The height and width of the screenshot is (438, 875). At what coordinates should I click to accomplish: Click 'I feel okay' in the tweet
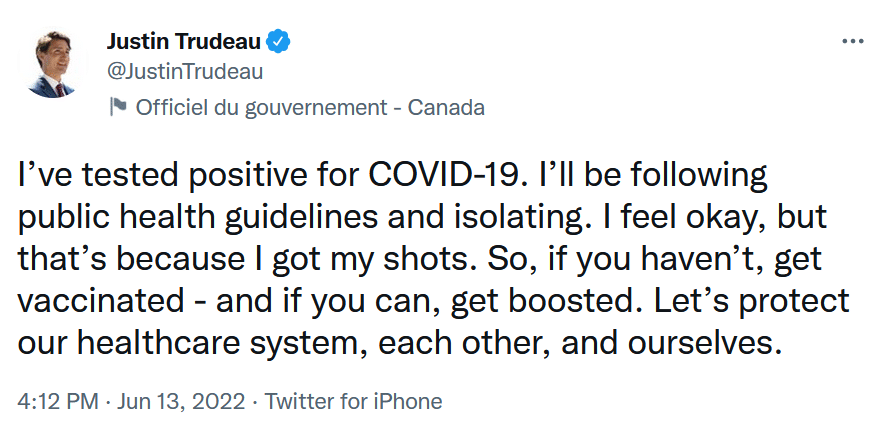tap(684, 218)
